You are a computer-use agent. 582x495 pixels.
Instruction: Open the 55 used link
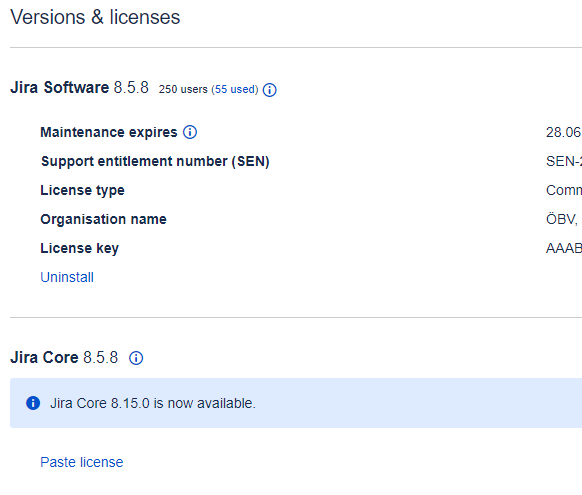tap(235, 89)
